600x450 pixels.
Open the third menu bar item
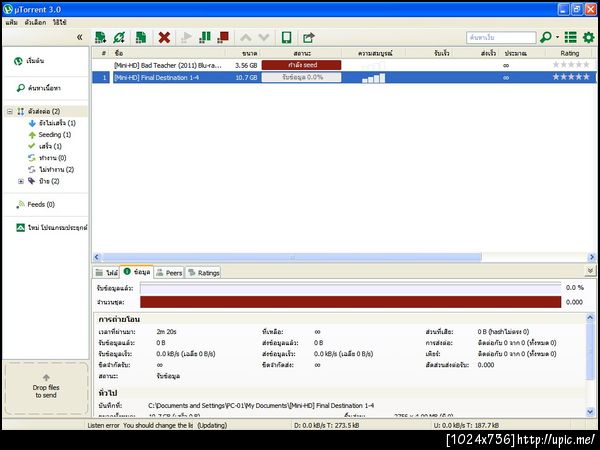point(59,22)
